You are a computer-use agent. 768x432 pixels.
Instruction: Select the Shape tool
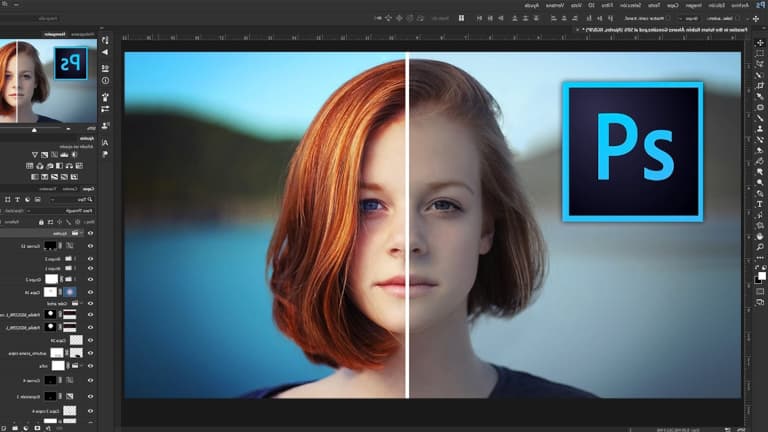point(760,225)
